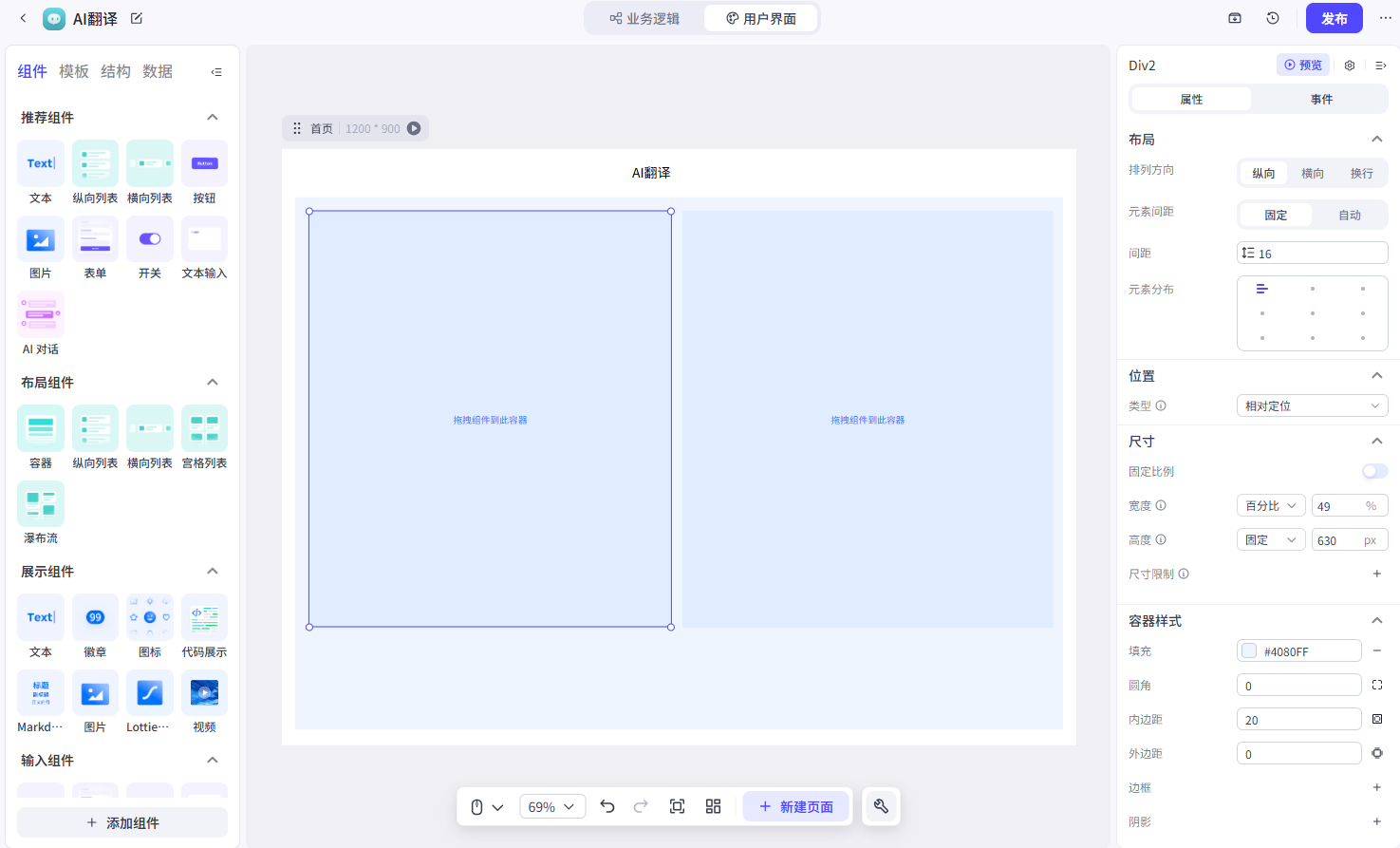The image size is (1400, 848).
Task: Select the AI 对话 component icon
Action: [40, 313]
